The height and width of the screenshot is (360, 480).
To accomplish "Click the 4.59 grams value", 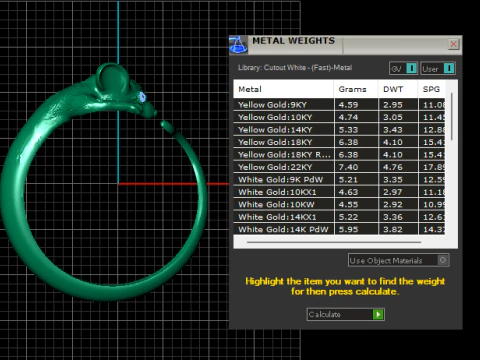I will (x=348, y=105).
